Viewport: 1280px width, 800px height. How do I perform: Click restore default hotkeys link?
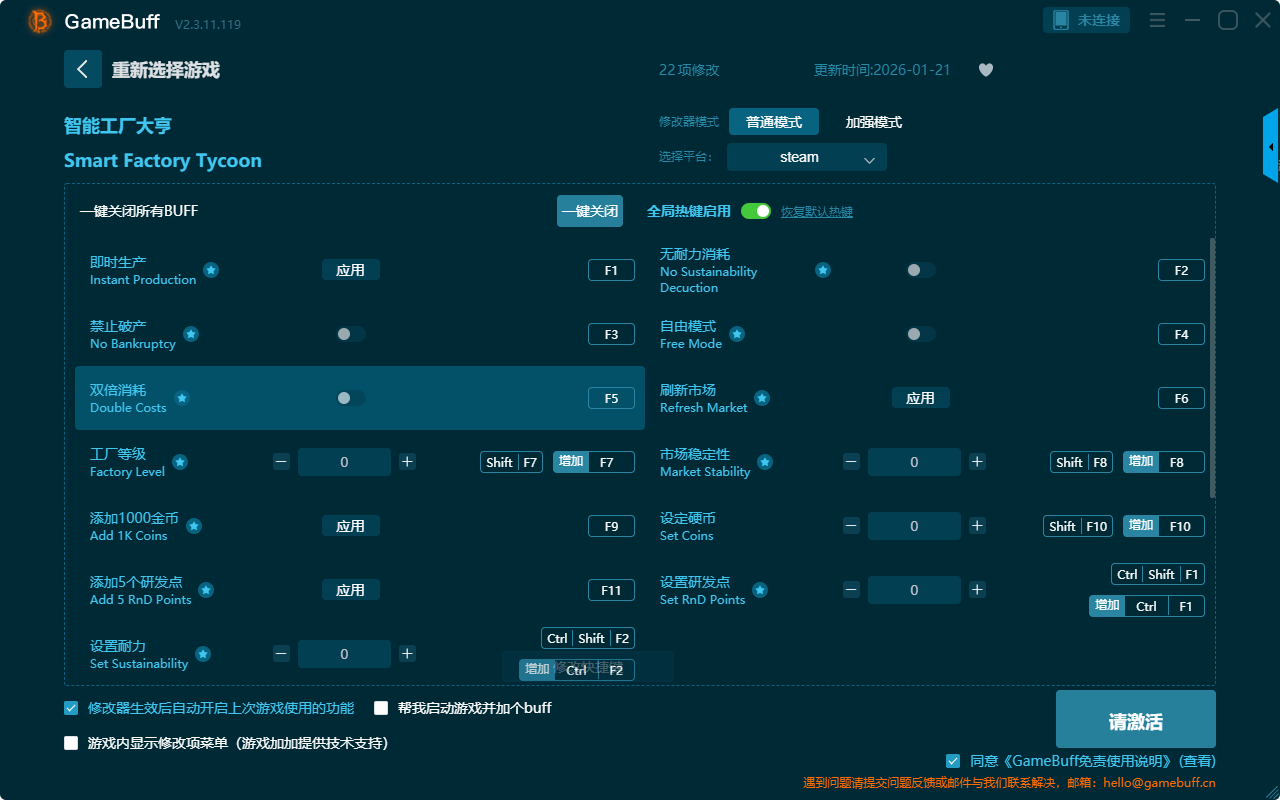click(816, 212)
